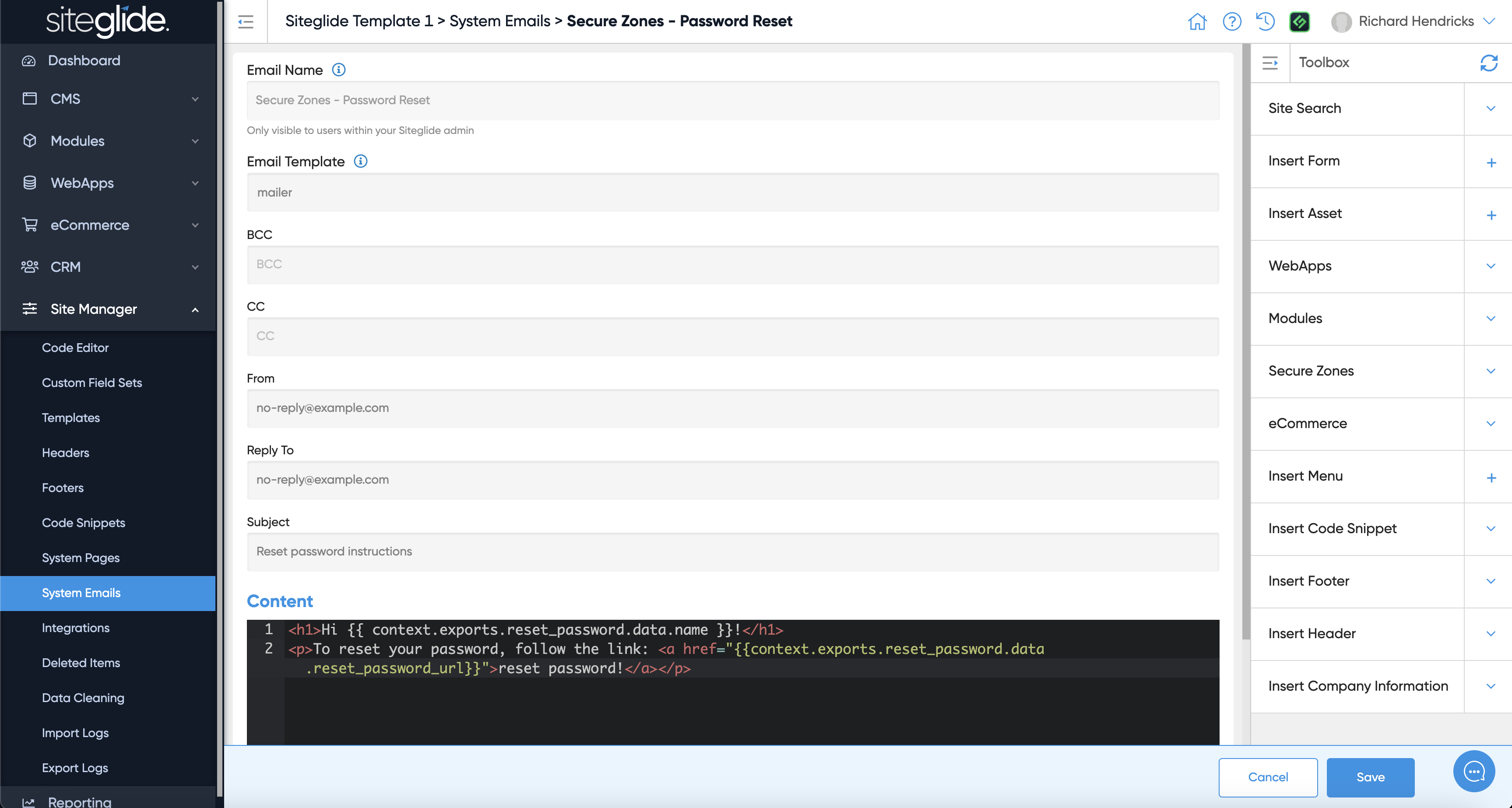Image resolution: width=1512 pixels, height=808 pixels.
Task: Refresh the Toolbox panel
Action: click(x=1488, y=62)
